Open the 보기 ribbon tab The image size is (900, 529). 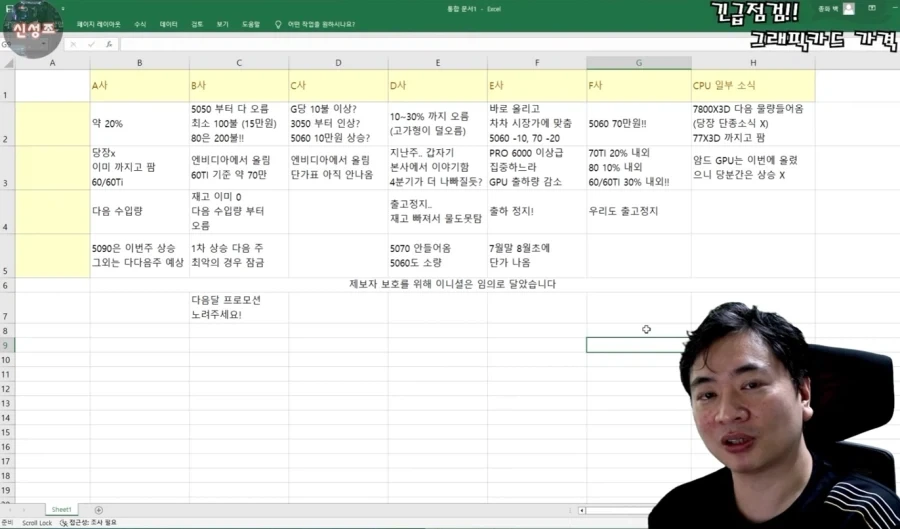(222, 24)
